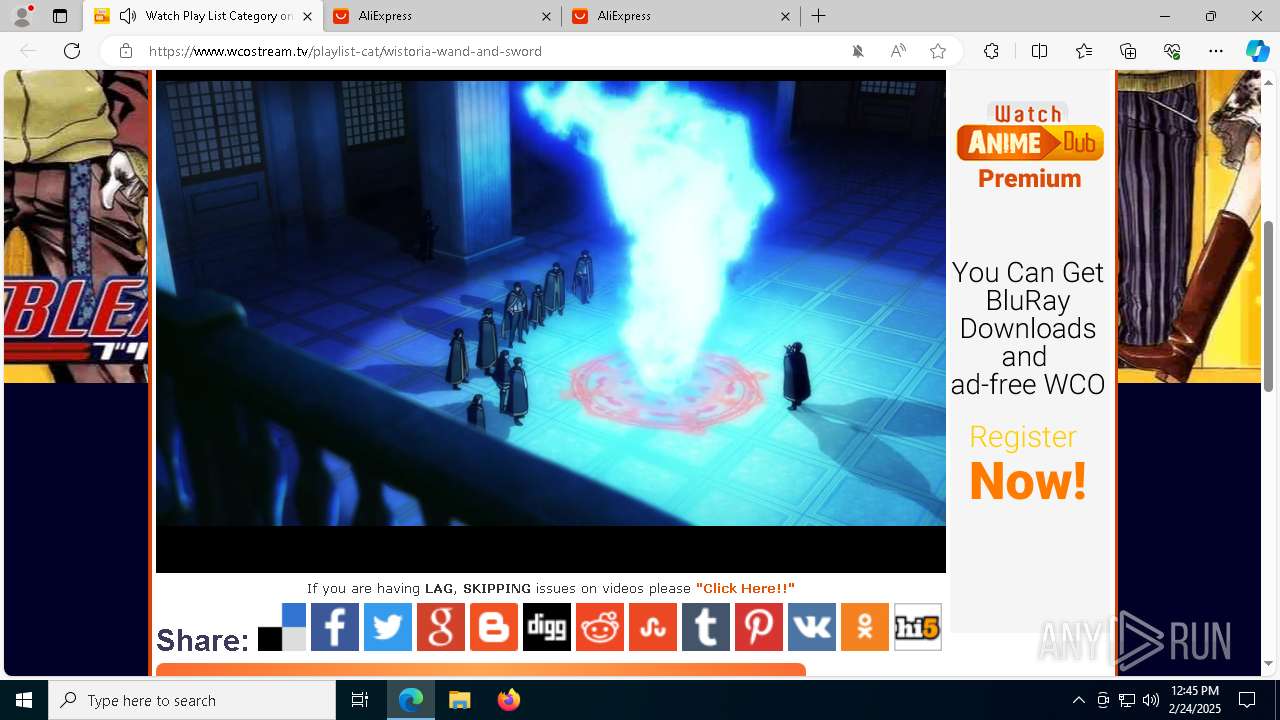The width and height of the screenshot is (1280, 720).
Task: Open browser Collections
Action: (x=1128, y=51)
